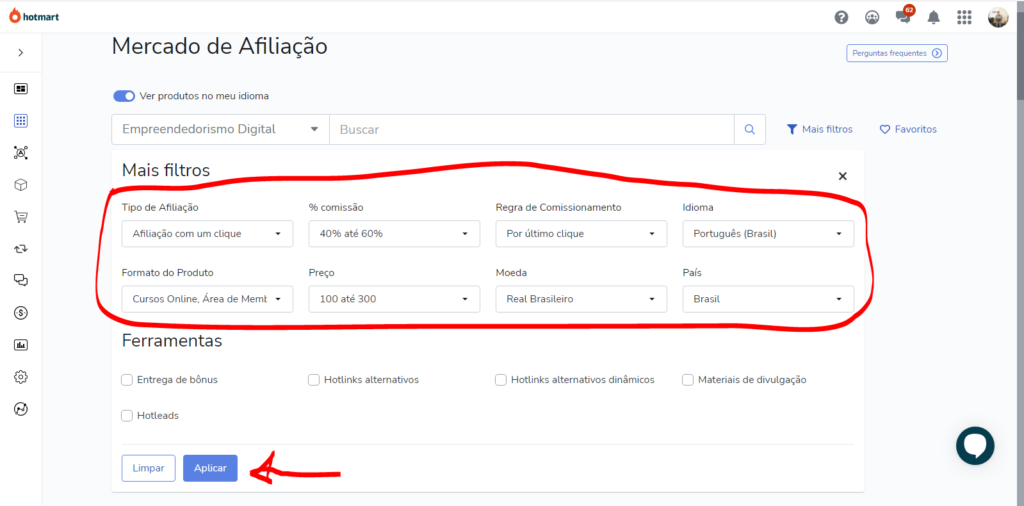
Task: Toggle 'Ver produtos no meu idioma' switch
Action: pos(124,96)
